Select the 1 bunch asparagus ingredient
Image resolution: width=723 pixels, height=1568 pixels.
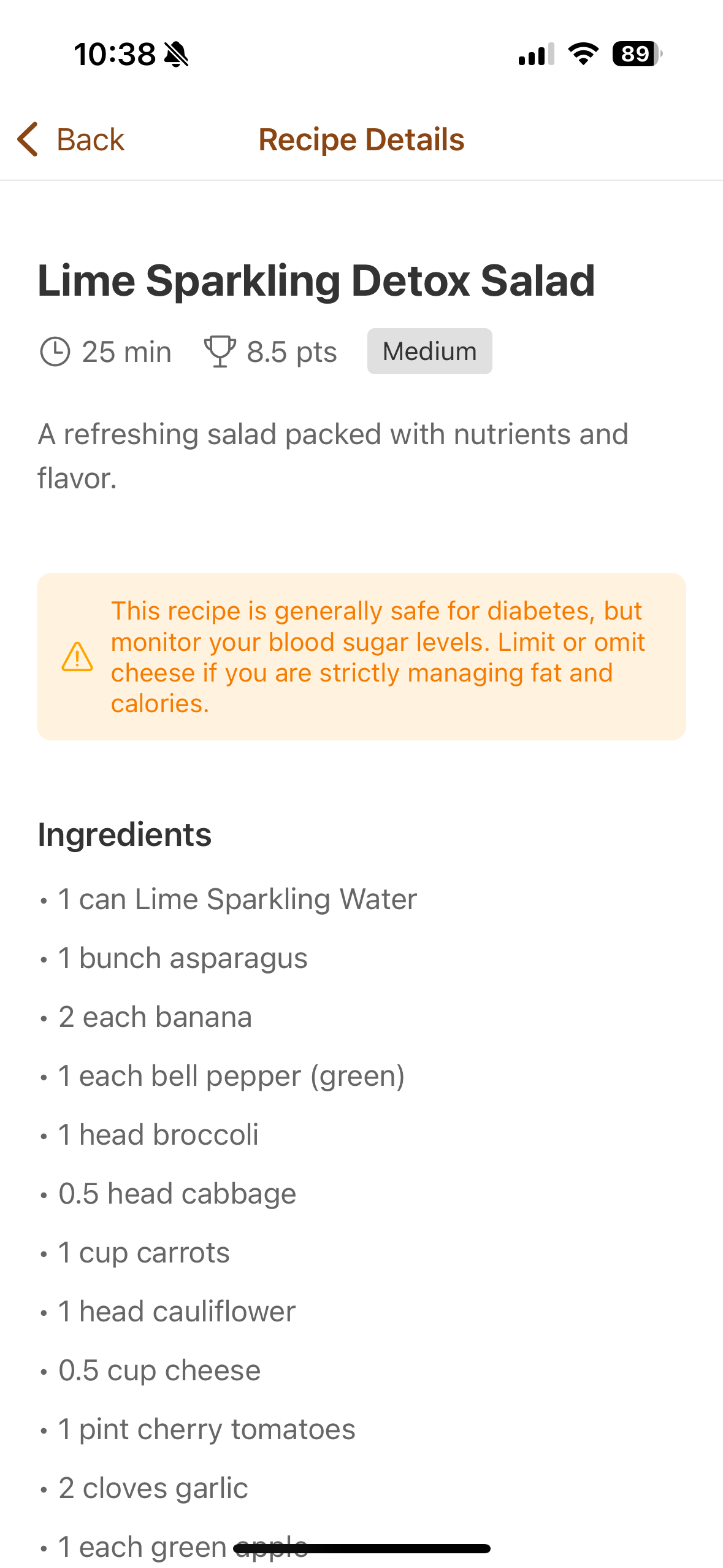[183, 959]
